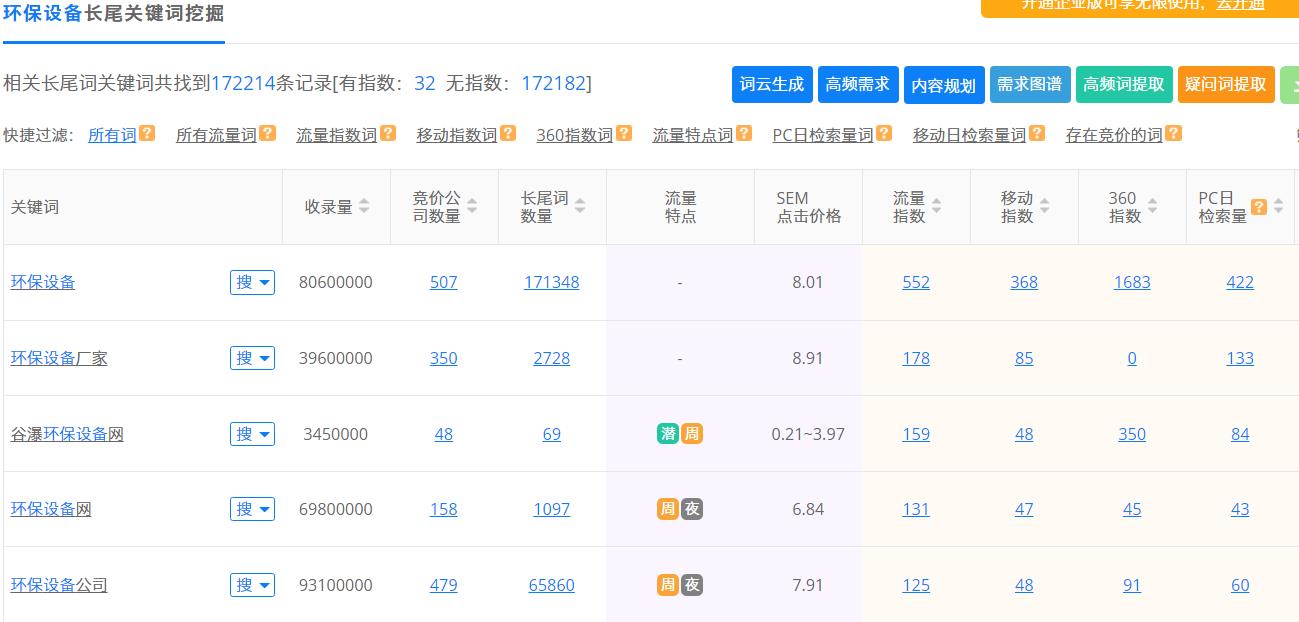Switch to 环保设备长尾关键词挖掘 tab
Viewport: 1299px width, 622px height.
pyautogui.click(x=113, y=15)
